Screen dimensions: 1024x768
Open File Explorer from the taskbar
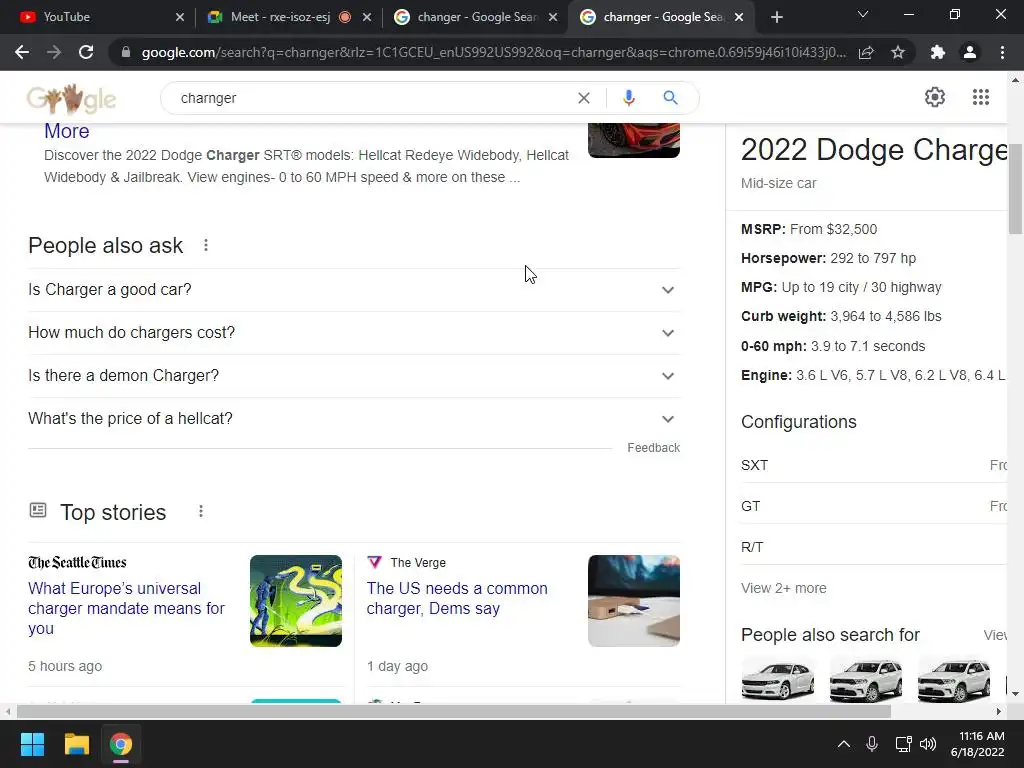coord(76,744)
